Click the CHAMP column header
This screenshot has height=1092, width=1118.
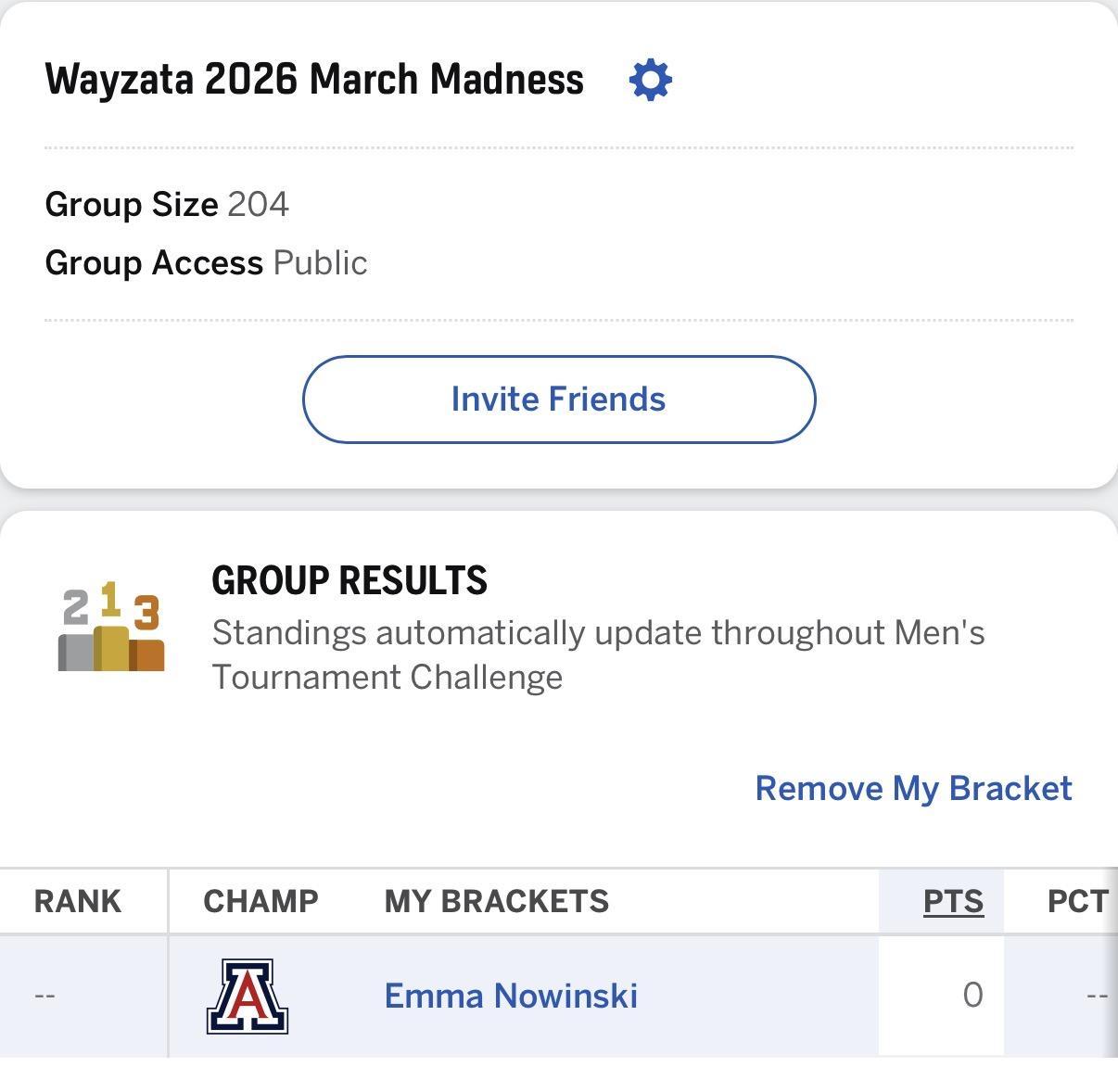point(260,901)
